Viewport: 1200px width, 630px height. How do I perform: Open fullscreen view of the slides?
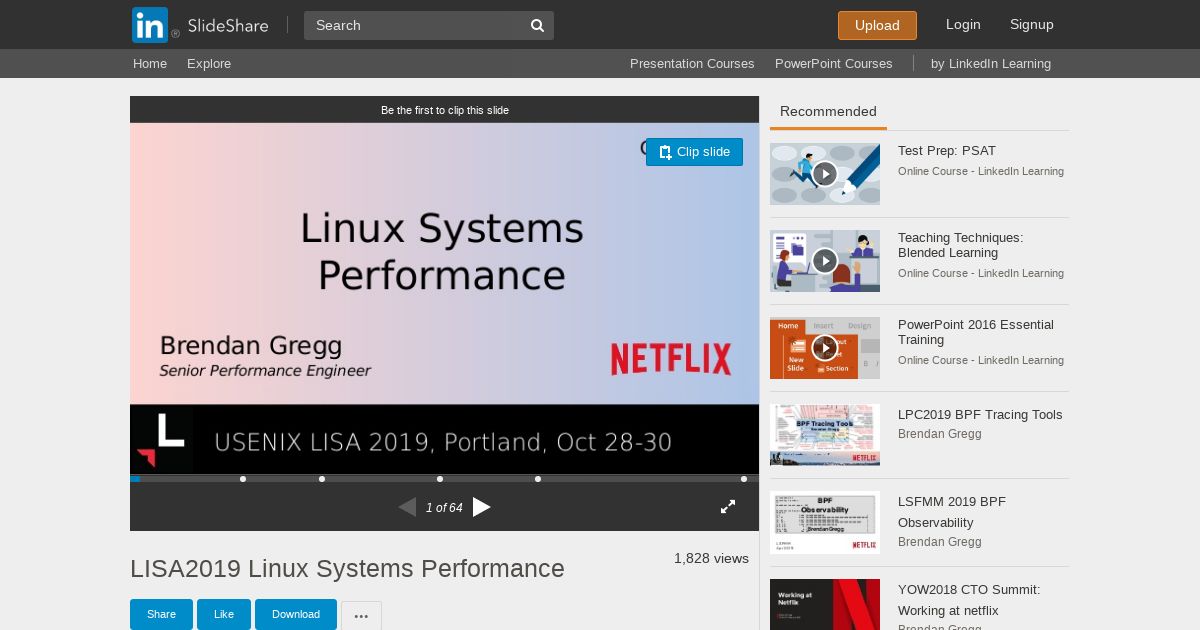(728, 507)
